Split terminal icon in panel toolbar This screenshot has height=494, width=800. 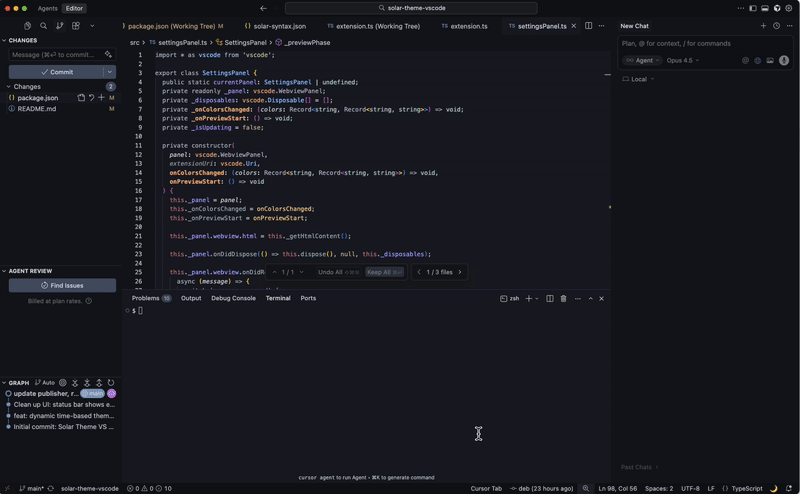(549, 299)
